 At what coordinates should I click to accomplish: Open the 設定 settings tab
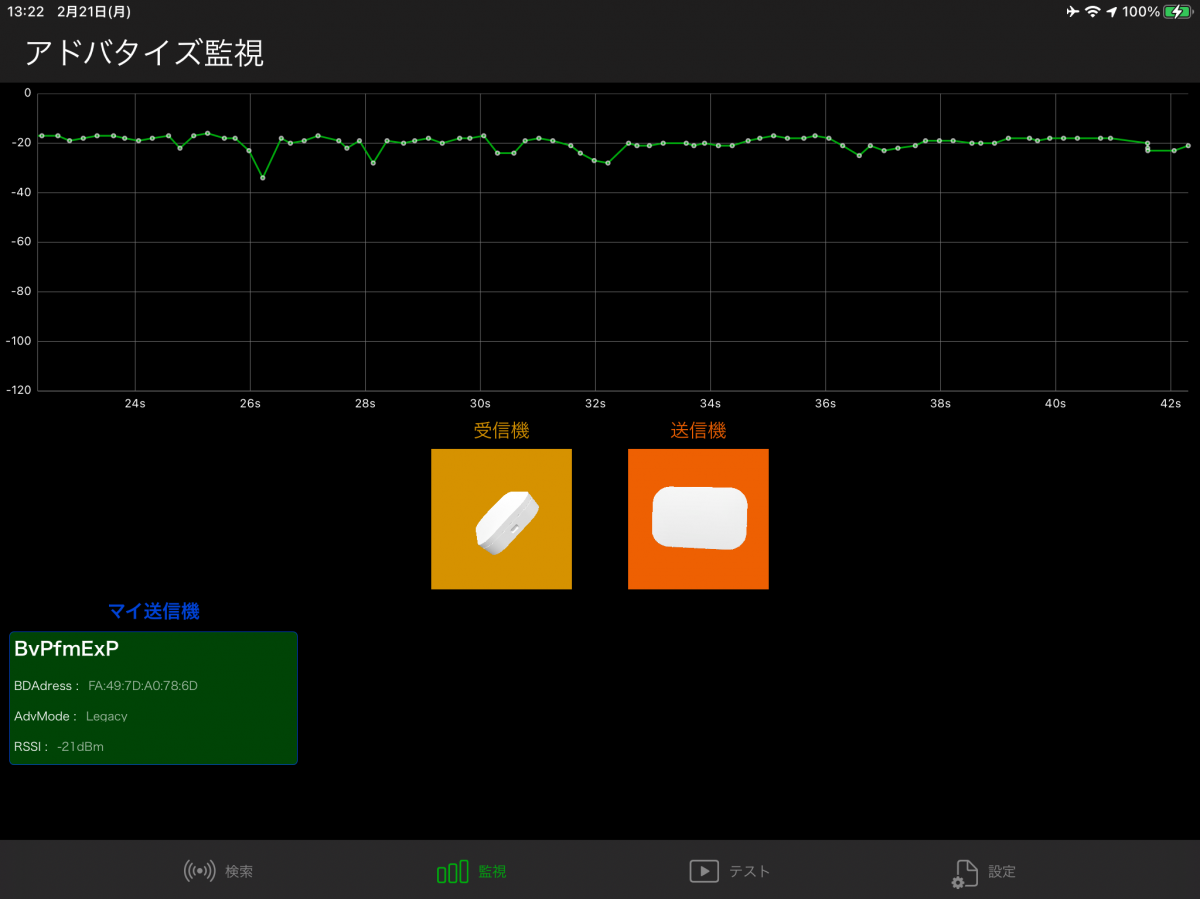(x=984, y=872)
